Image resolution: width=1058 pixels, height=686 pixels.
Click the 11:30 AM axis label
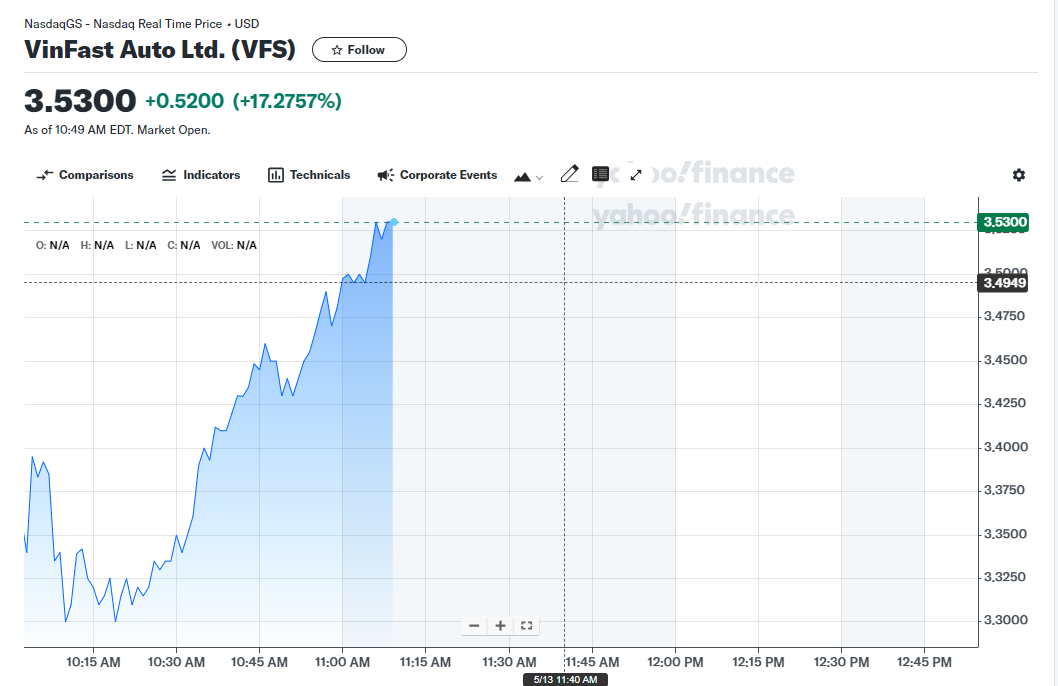click(509, 662)
